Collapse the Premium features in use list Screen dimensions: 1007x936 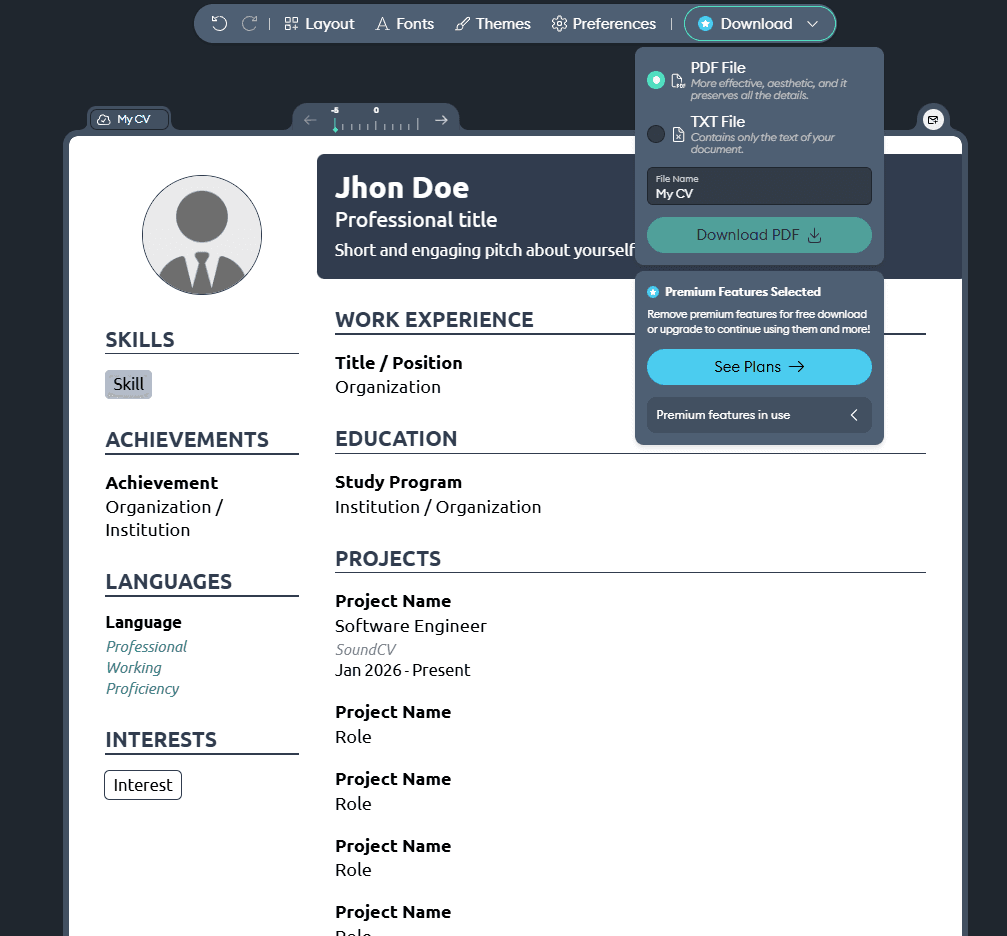click(x=854, y=414)
